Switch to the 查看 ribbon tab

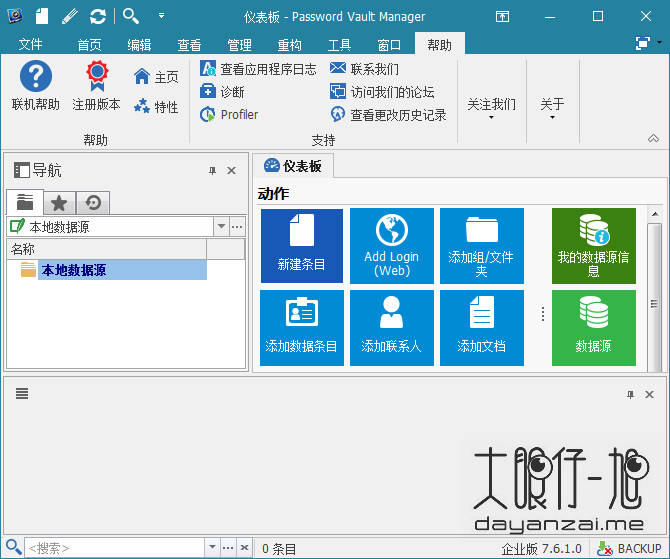(189, 44)
